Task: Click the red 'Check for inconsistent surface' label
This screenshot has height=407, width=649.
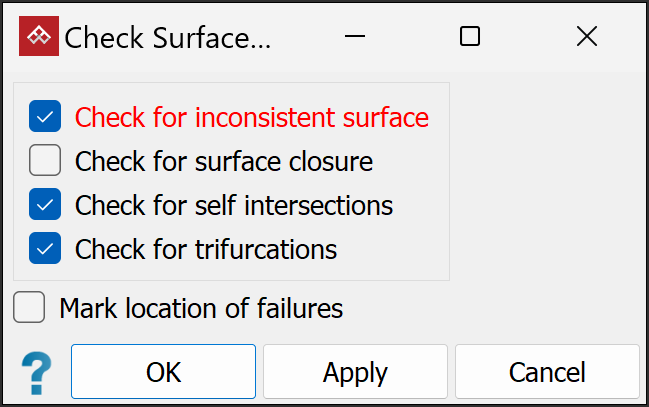Action: [x=251, y=117]
